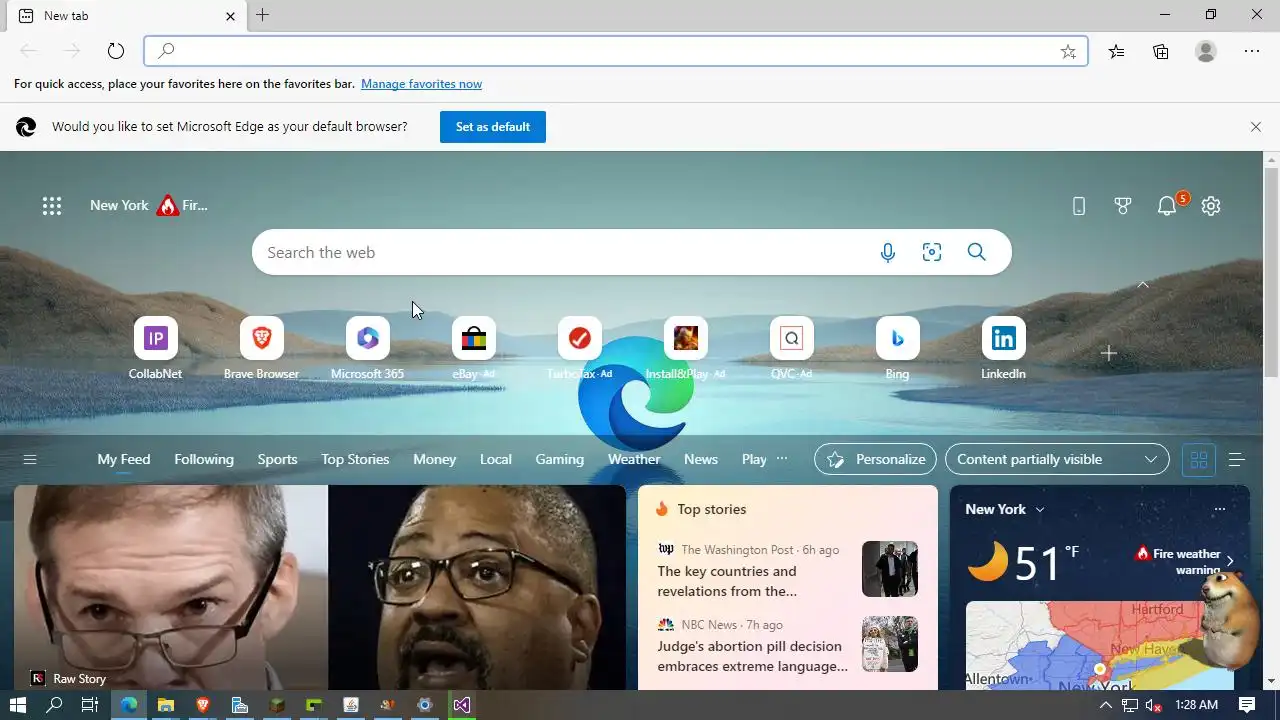The width and height of the screenshot is (1280, 720).
Task: Add a new quick link site
Action: click(1108, 353)
